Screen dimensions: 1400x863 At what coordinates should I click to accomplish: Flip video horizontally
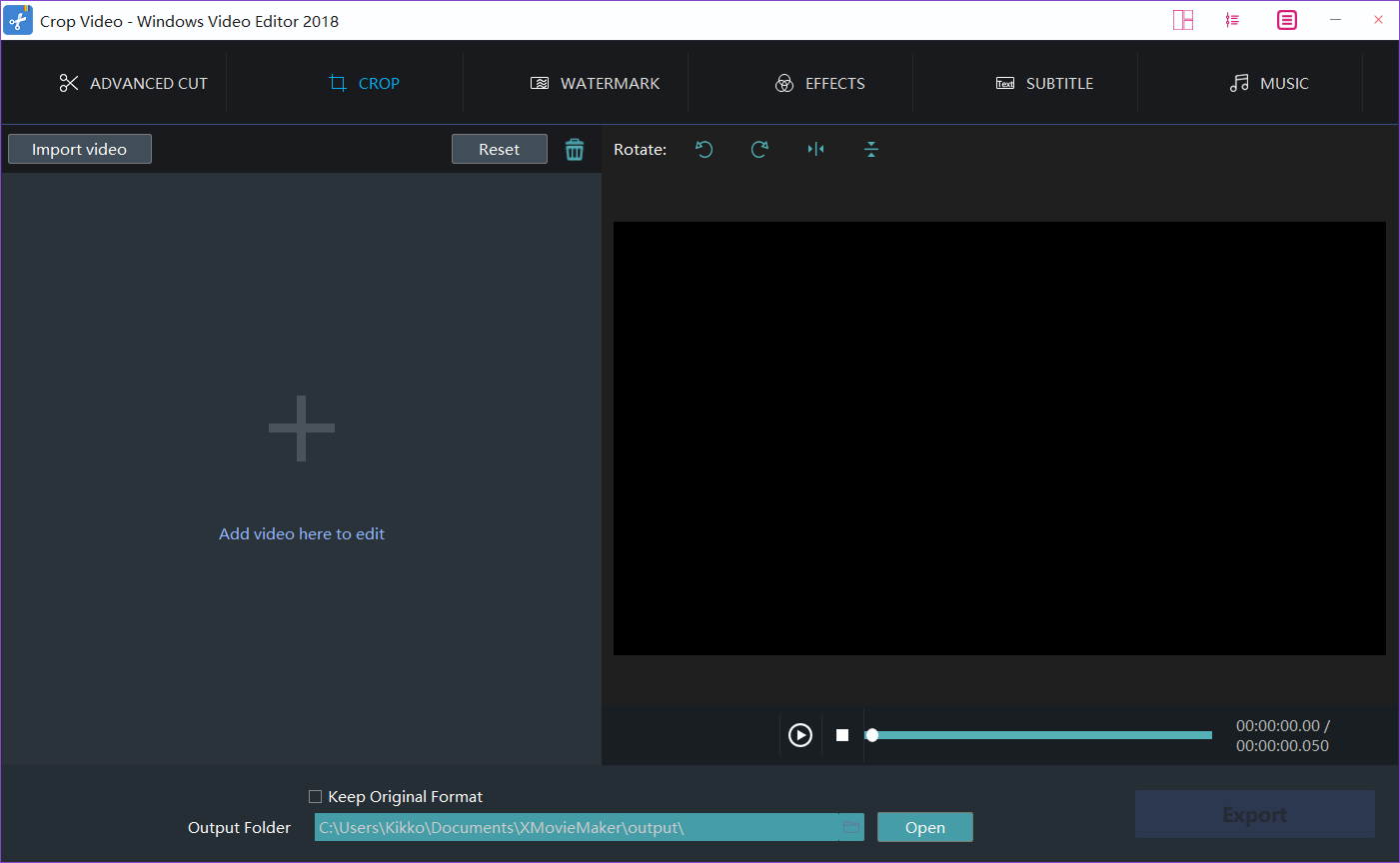(x=815, y=149)
